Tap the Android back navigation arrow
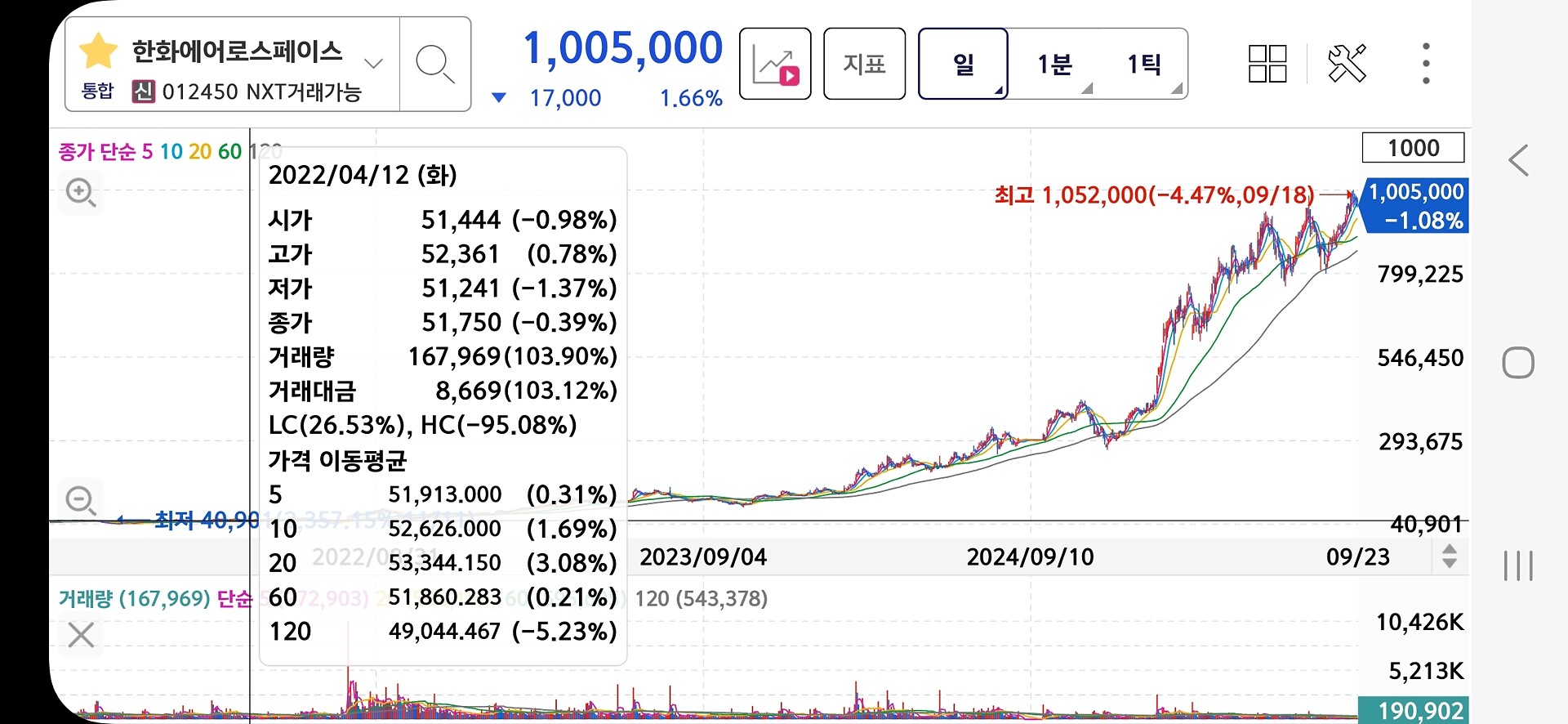 coord(1518,160)
